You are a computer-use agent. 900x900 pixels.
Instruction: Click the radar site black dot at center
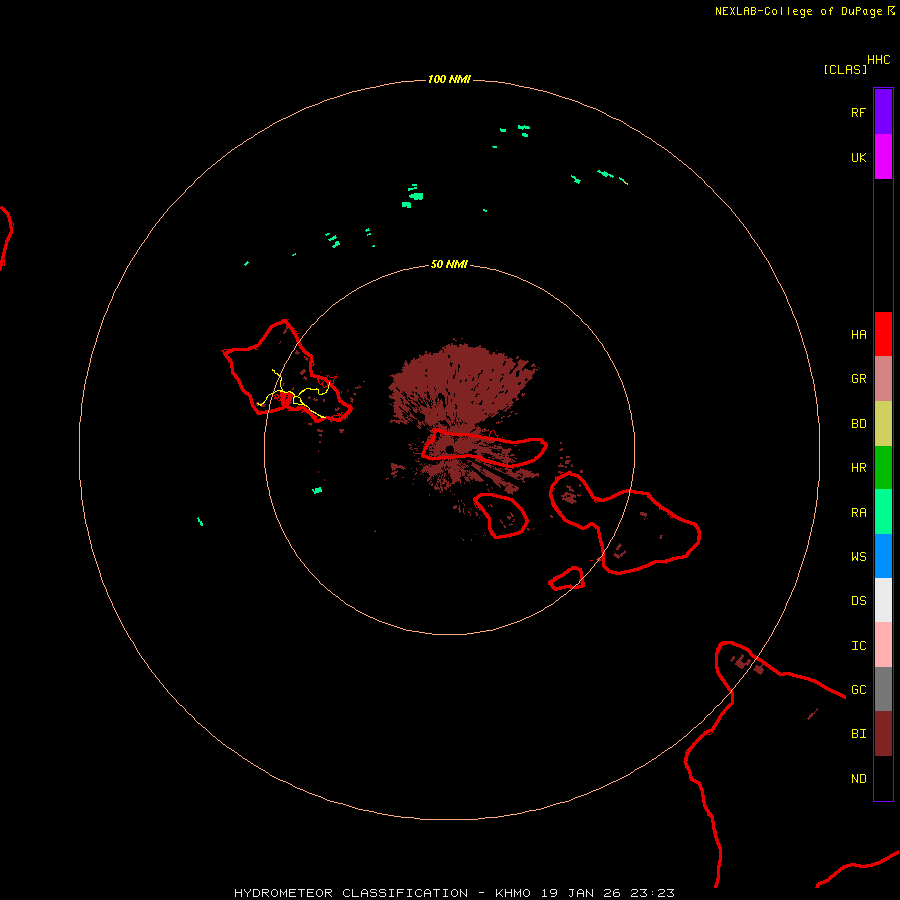point(449,449)
